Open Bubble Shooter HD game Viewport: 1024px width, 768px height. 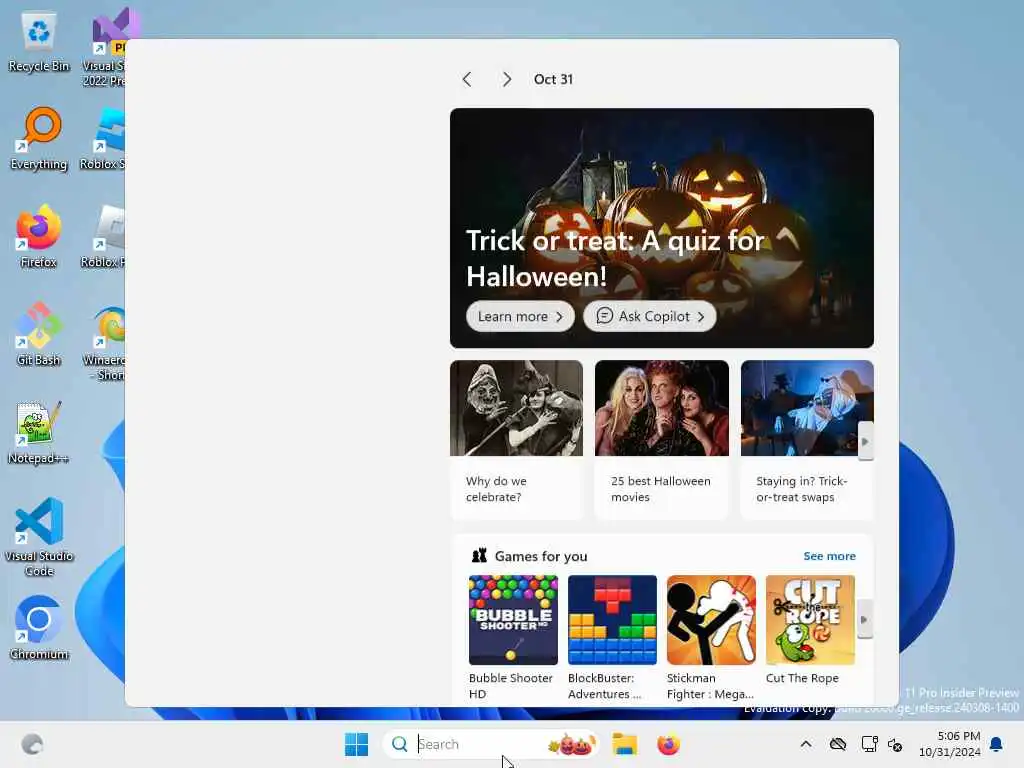point(513,638)
